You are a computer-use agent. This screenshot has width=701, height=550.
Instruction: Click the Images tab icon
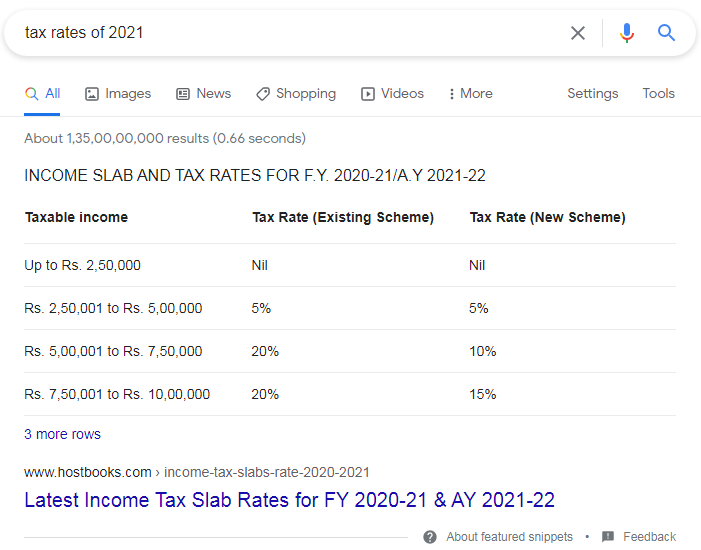(92, 94)
